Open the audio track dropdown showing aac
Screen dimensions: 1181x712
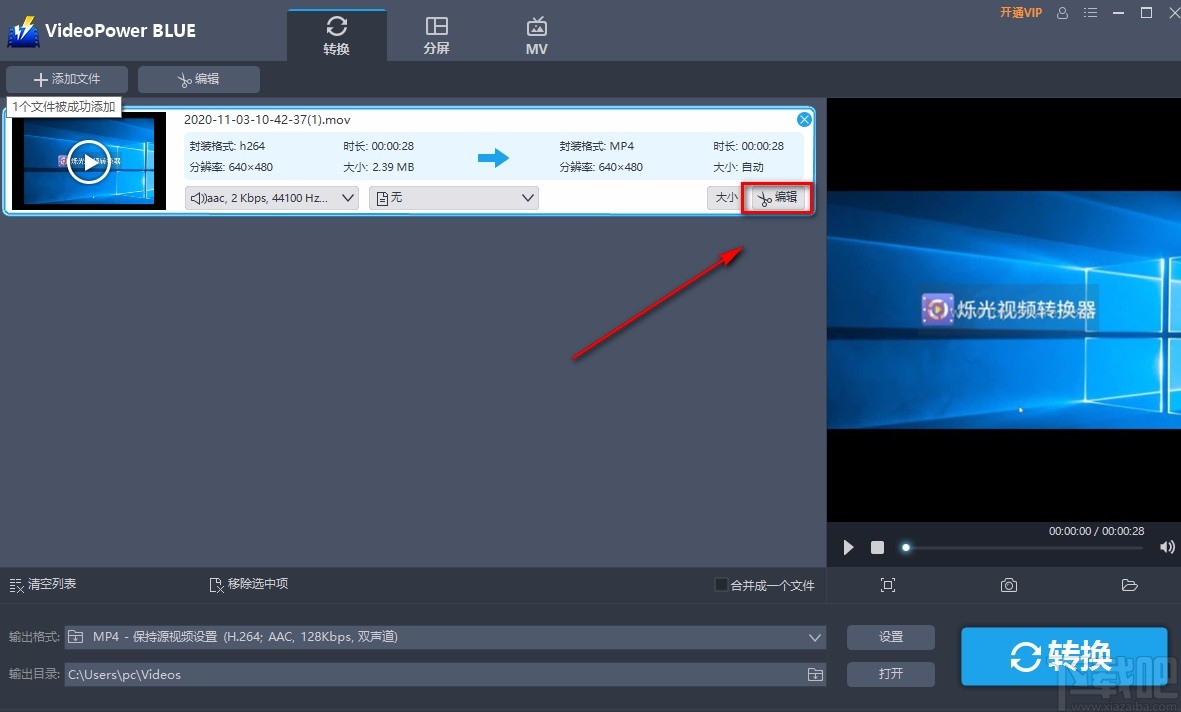pyautogui.click(x=270, y=197)
